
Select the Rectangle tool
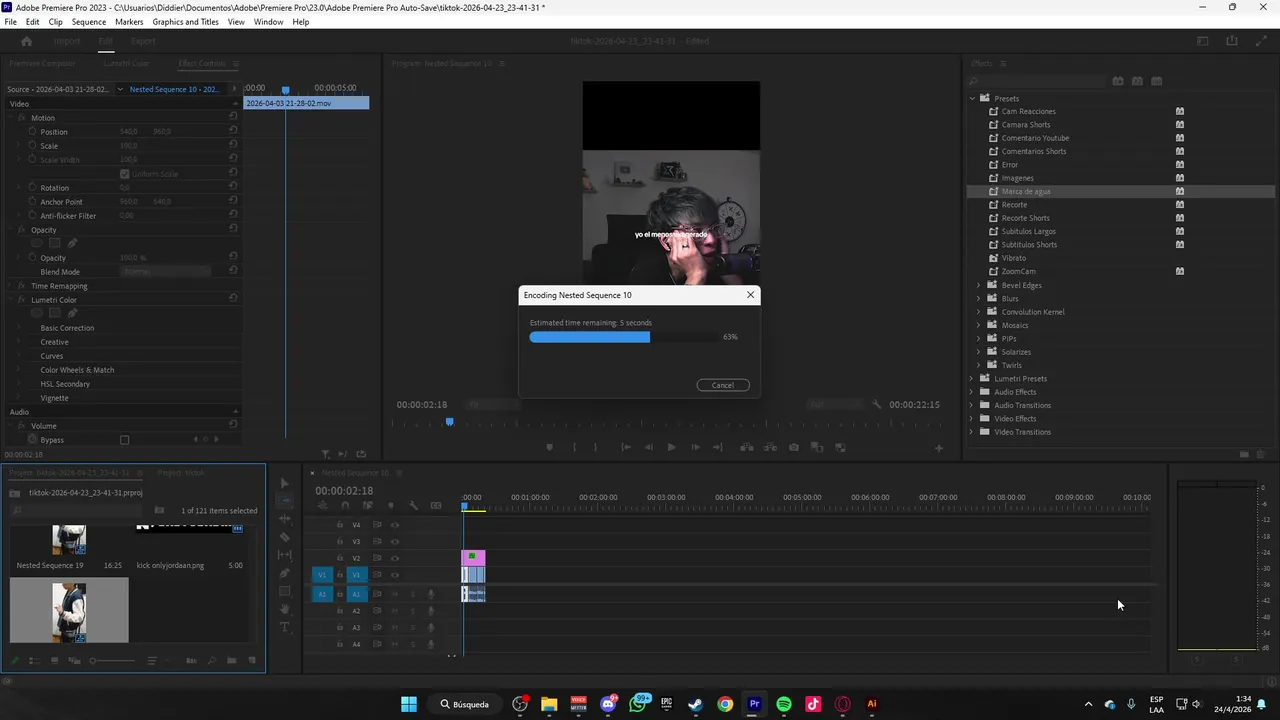285,591
